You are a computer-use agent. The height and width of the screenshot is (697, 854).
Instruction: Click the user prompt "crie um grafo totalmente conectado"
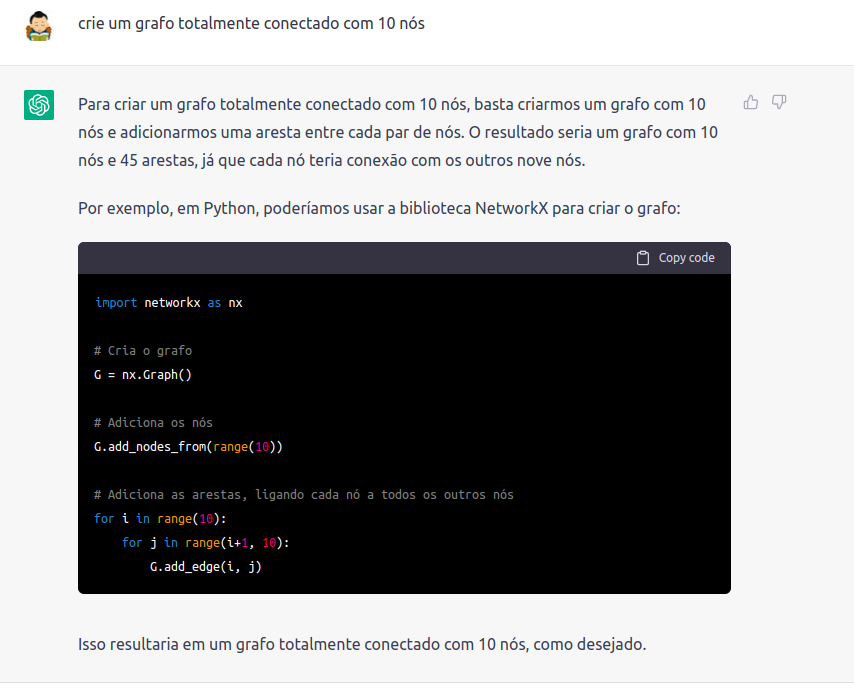click(251, 23)
